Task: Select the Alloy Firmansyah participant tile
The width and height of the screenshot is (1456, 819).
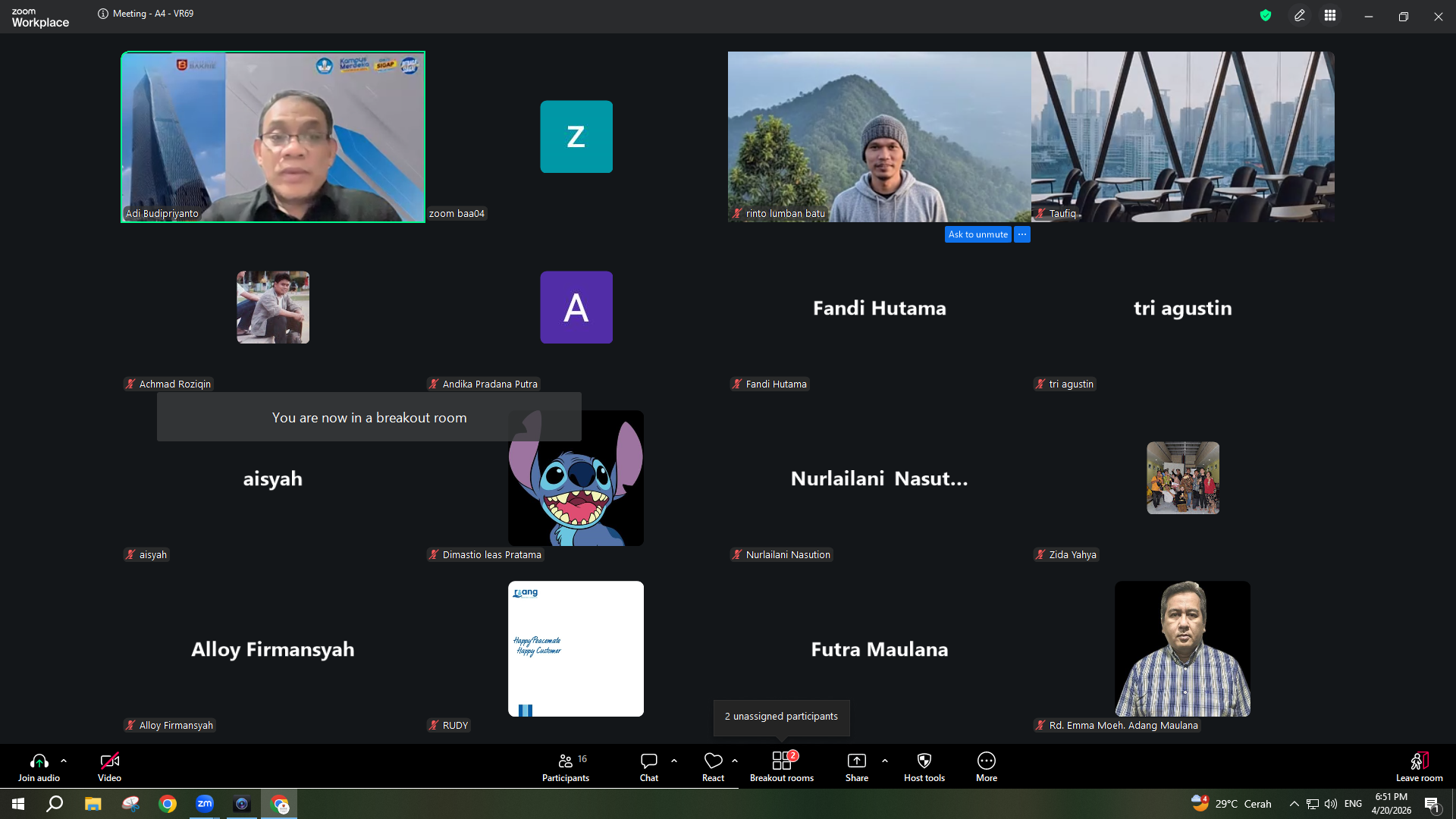Action: 273,649
